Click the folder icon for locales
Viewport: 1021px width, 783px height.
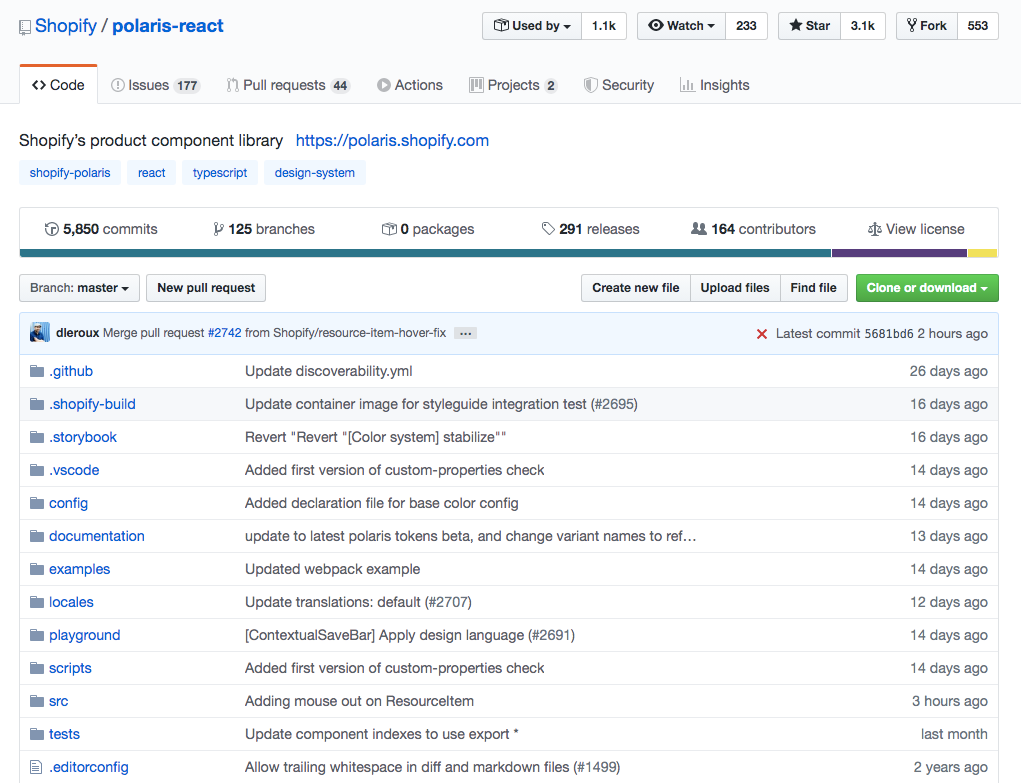[37, 603]
